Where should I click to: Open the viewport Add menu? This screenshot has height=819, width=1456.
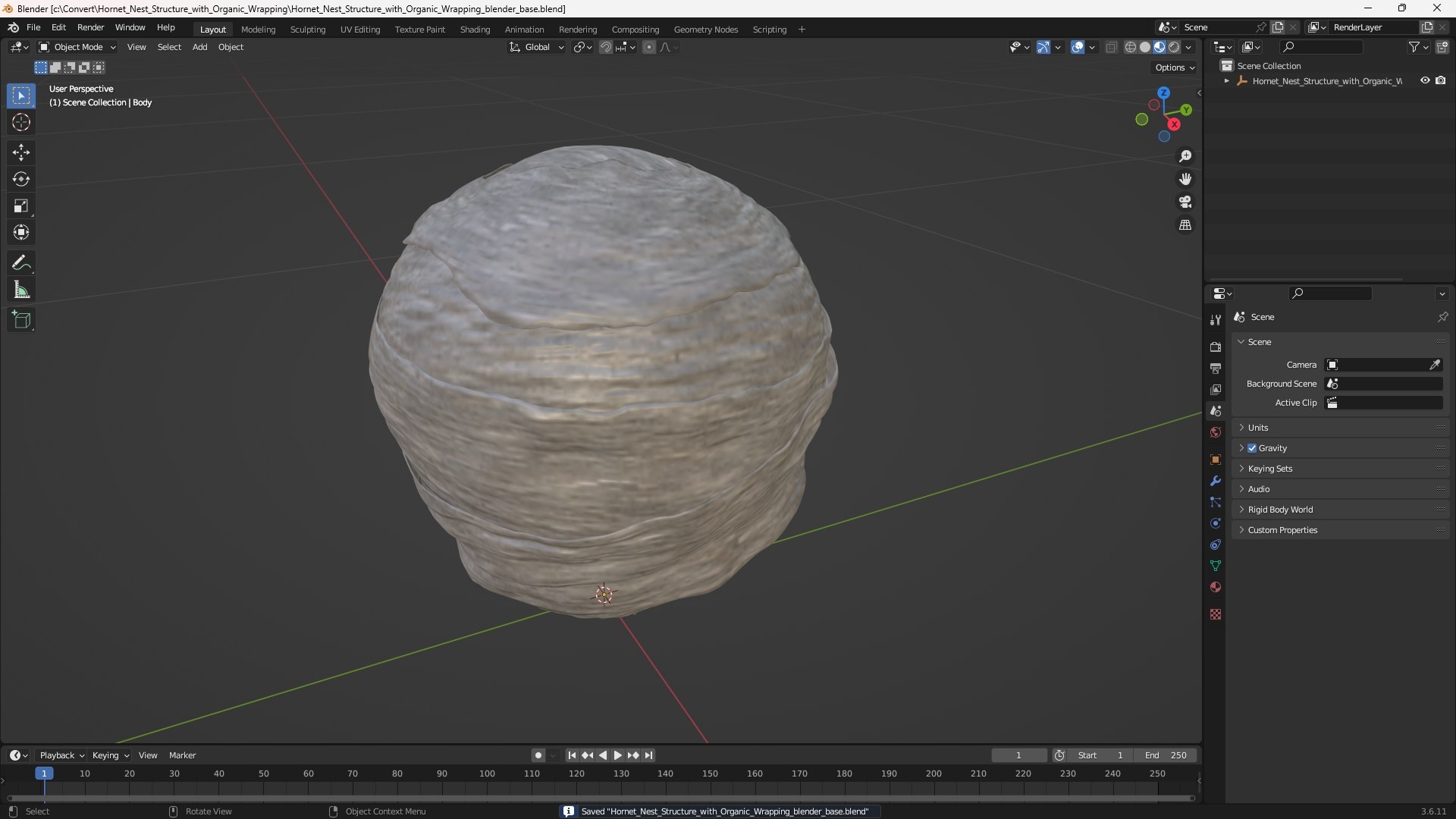pyautogui.click(x=199, y=47)
